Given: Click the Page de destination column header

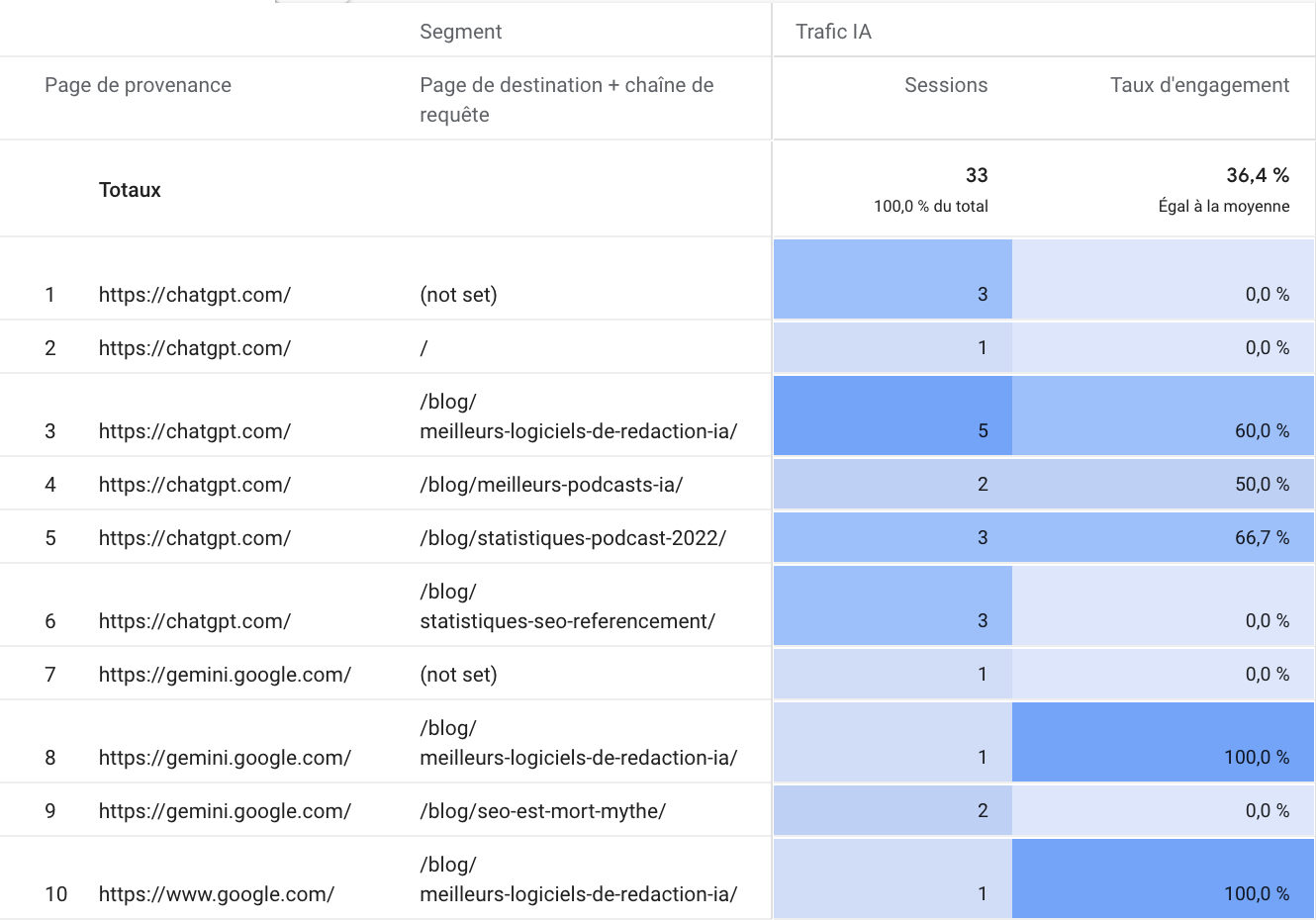Looking at the screenshot, I should pos(566,99).
